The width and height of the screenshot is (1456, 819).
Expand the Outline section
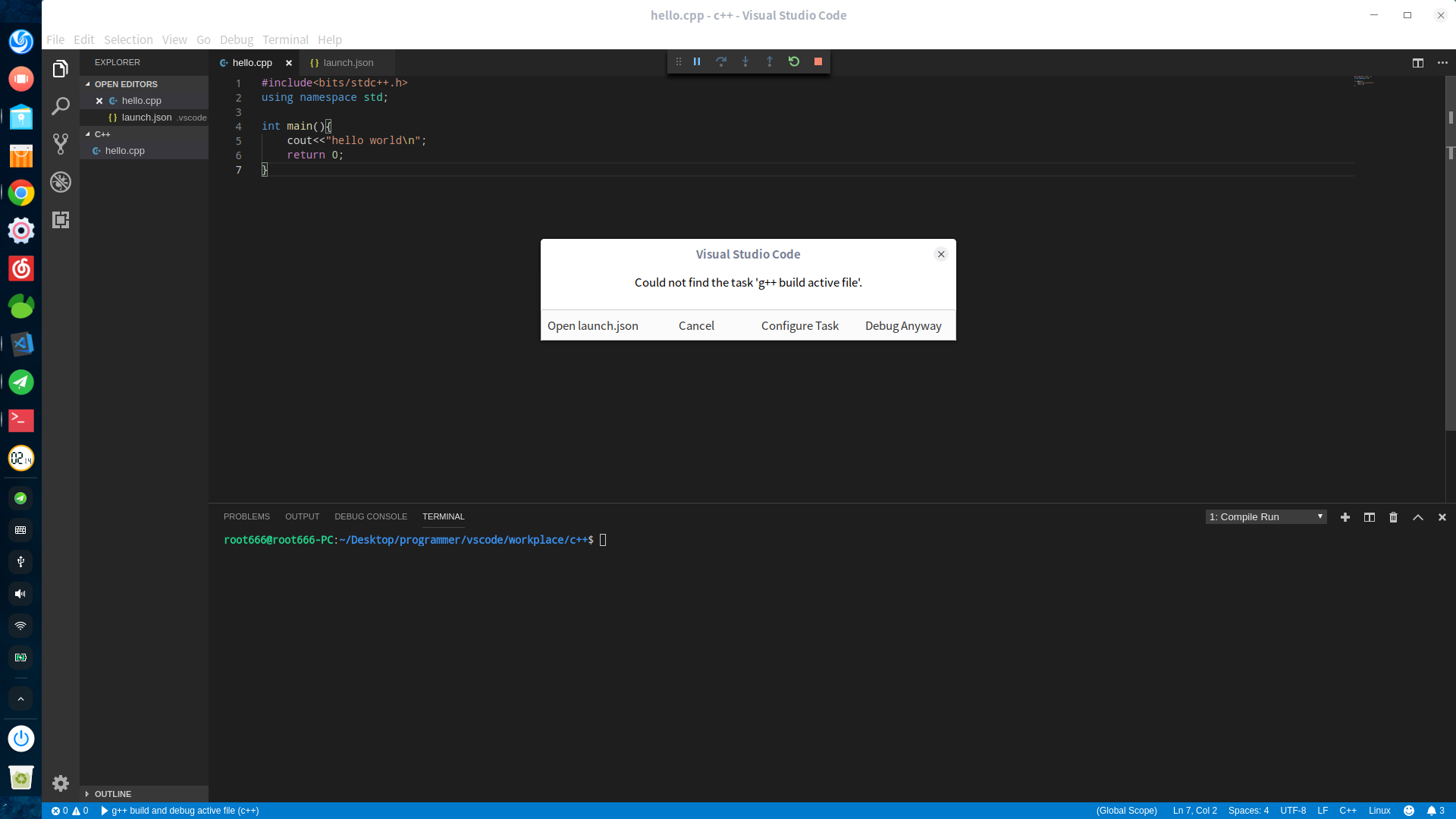click(144, 794)
